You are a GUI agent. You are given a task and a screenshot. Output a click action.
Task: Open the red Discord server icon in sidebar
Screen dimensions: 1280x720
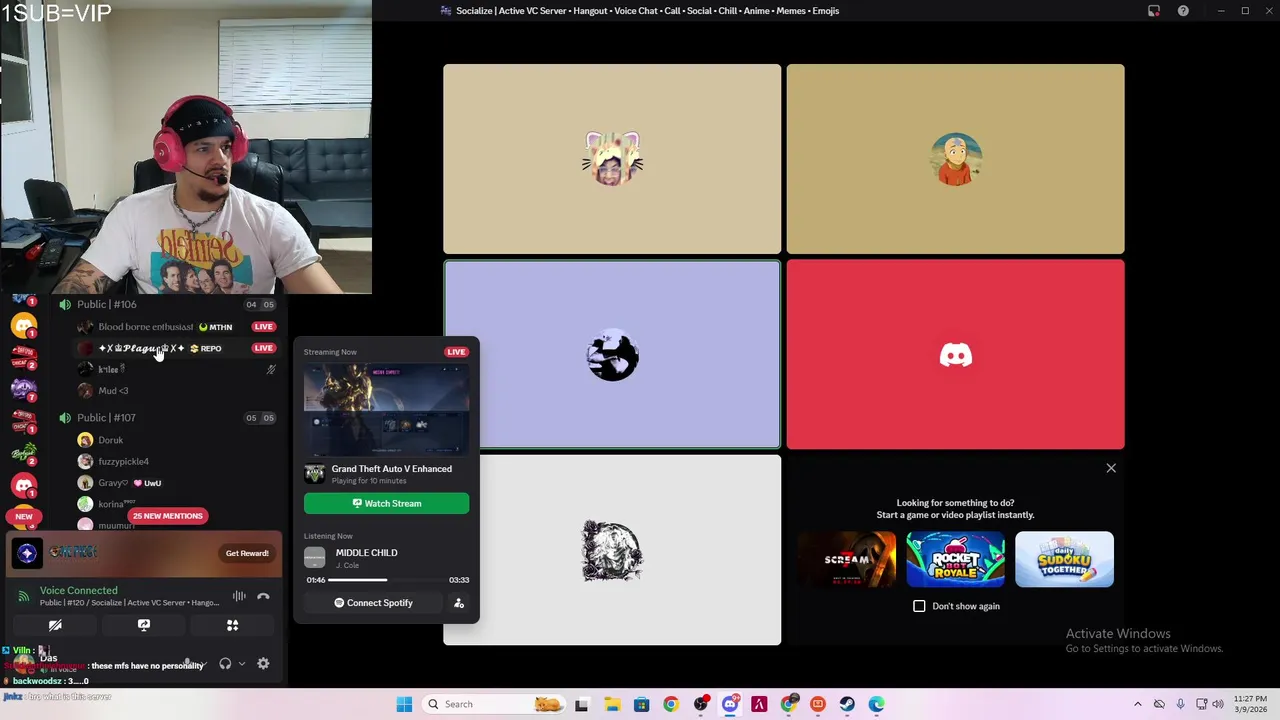24,485
